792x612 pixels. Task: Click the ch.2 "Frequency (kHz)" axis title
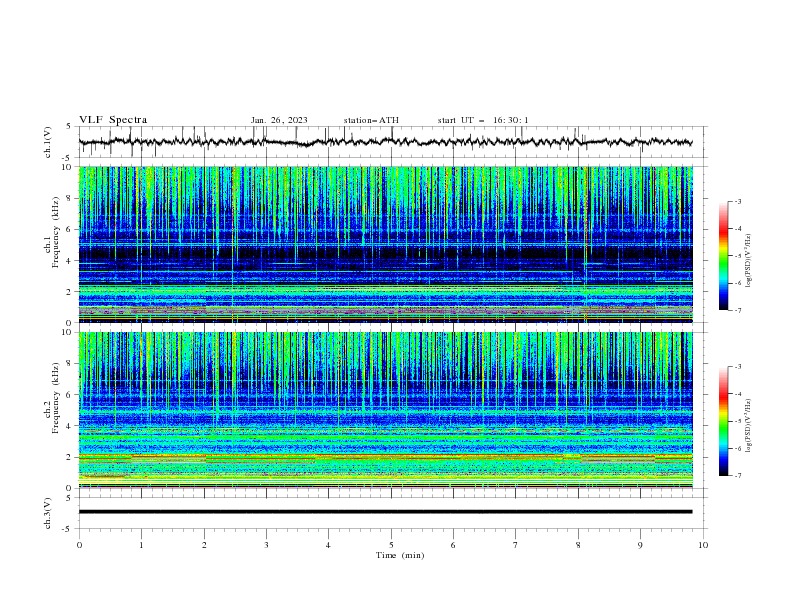pos(56,397)
